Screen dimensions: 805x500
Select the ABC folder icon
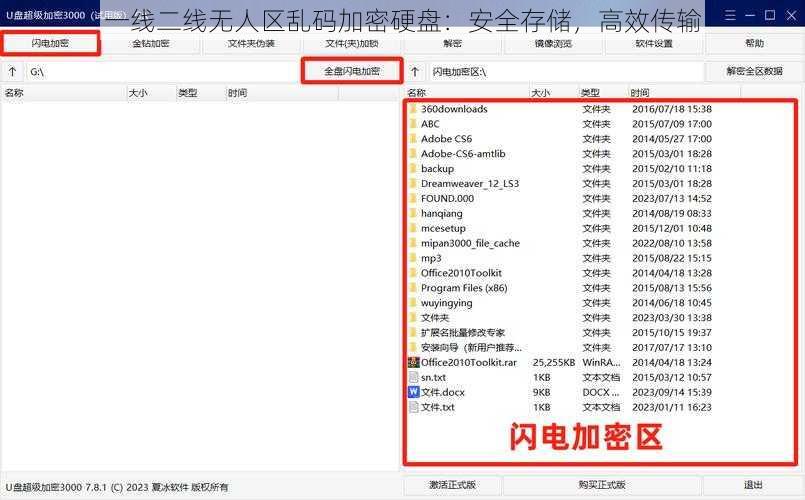coord(413,124)
